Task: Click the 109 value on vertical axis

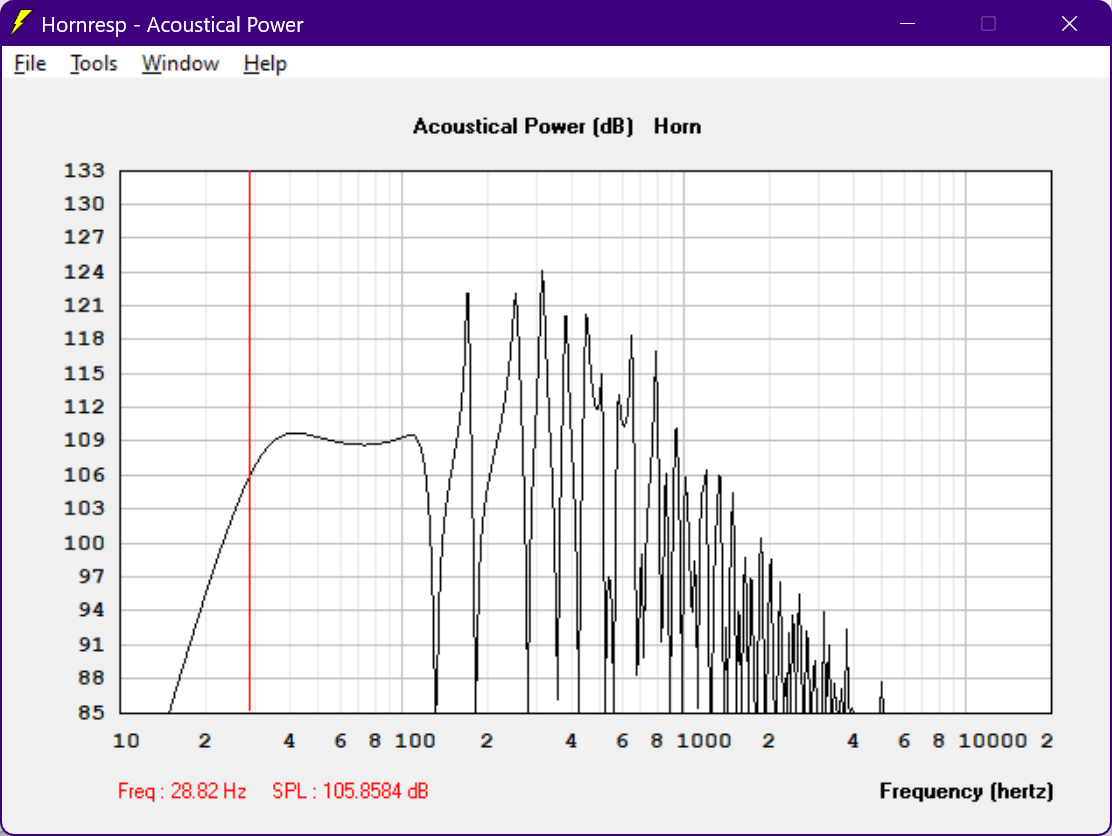Action: tap(84, 440)
